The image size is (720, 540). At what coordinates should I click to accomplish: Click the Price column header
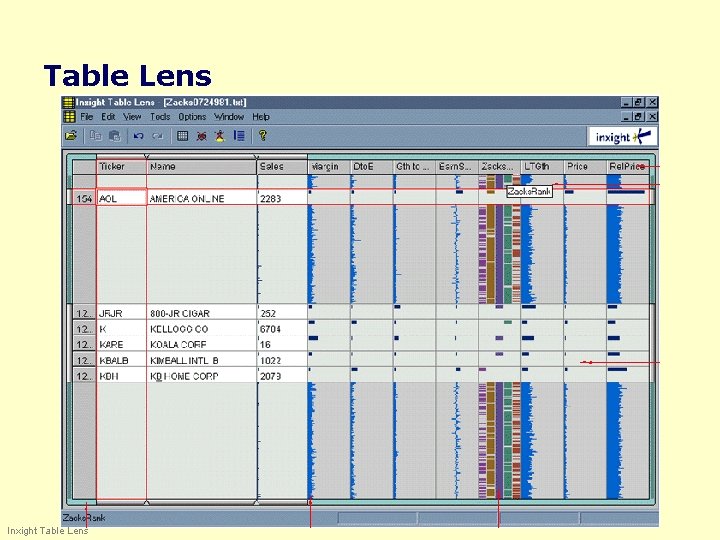[x=585, y=167]
